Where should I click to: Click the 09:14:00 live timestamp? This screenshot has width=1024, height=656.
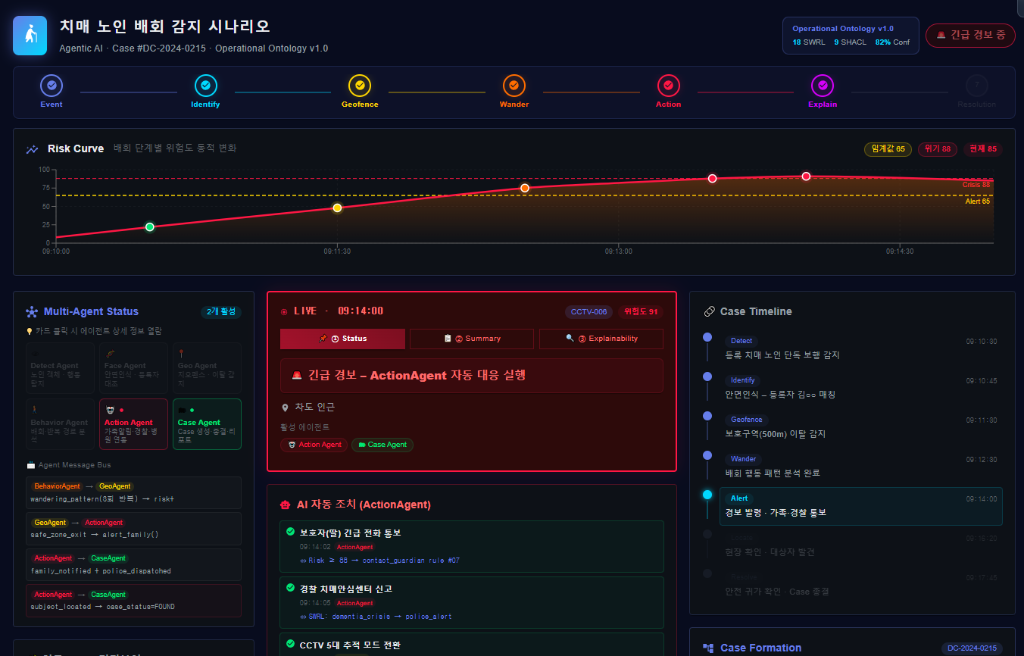point(360,312)
